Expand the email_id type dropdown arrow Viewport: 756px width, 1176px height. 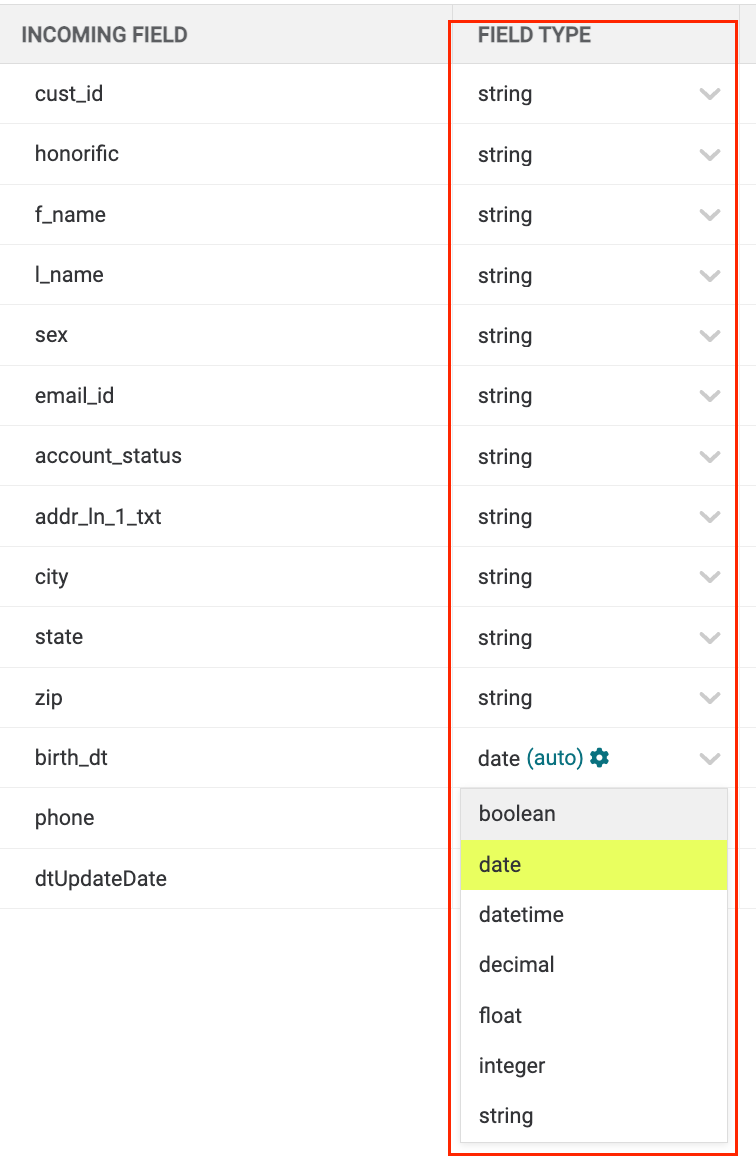710,395
